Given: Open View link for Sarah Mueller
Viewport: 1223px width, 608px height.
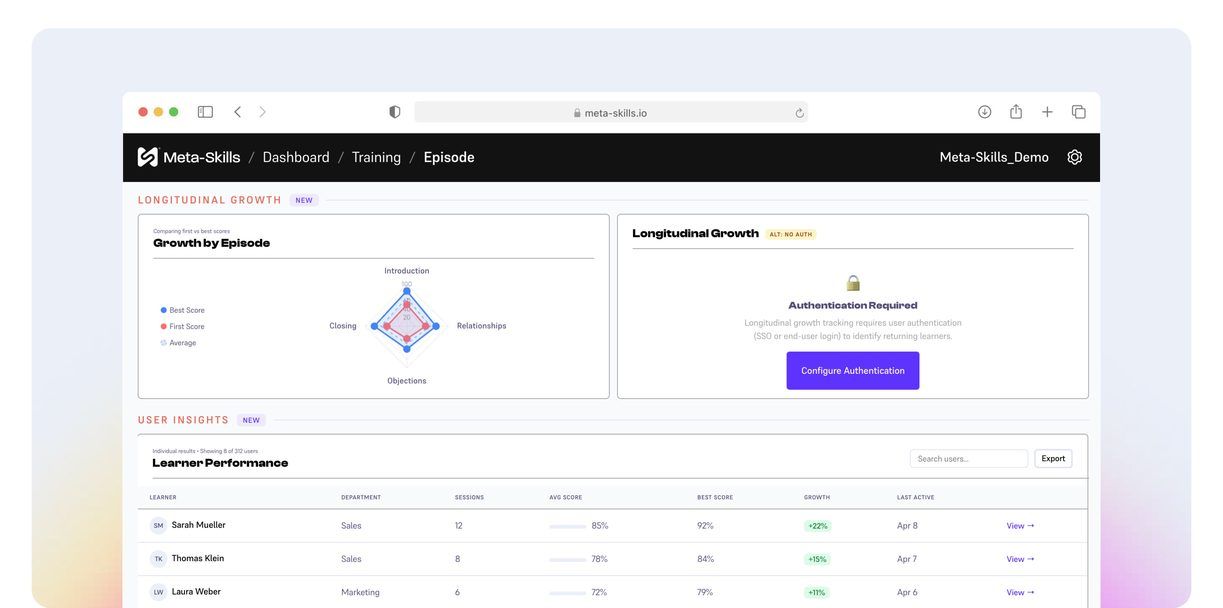Looking at the screenshot, I should click(1020, 526).
